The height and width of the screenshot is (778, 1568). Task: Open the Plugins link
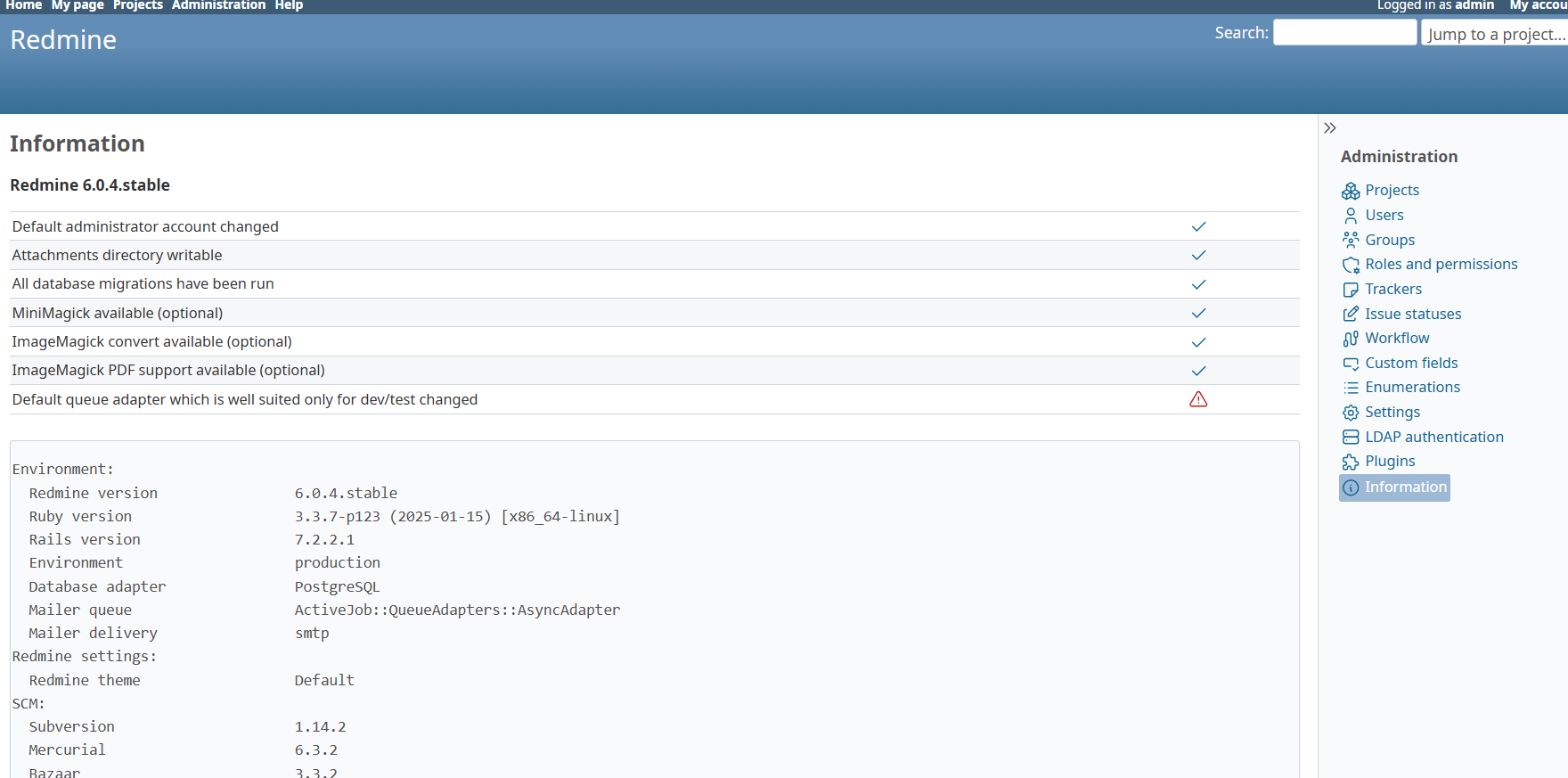(1390, 462)
